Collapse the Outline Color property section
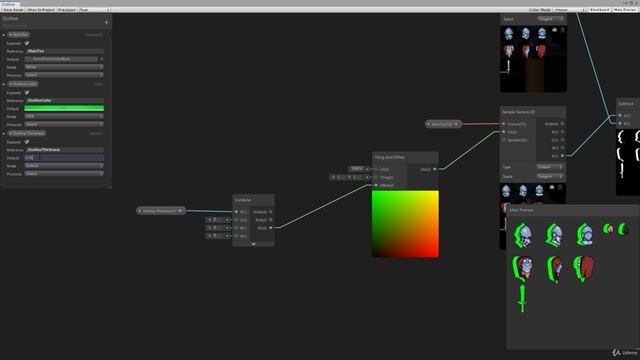The height and width of the screenshot is (360, 640). 4,84
